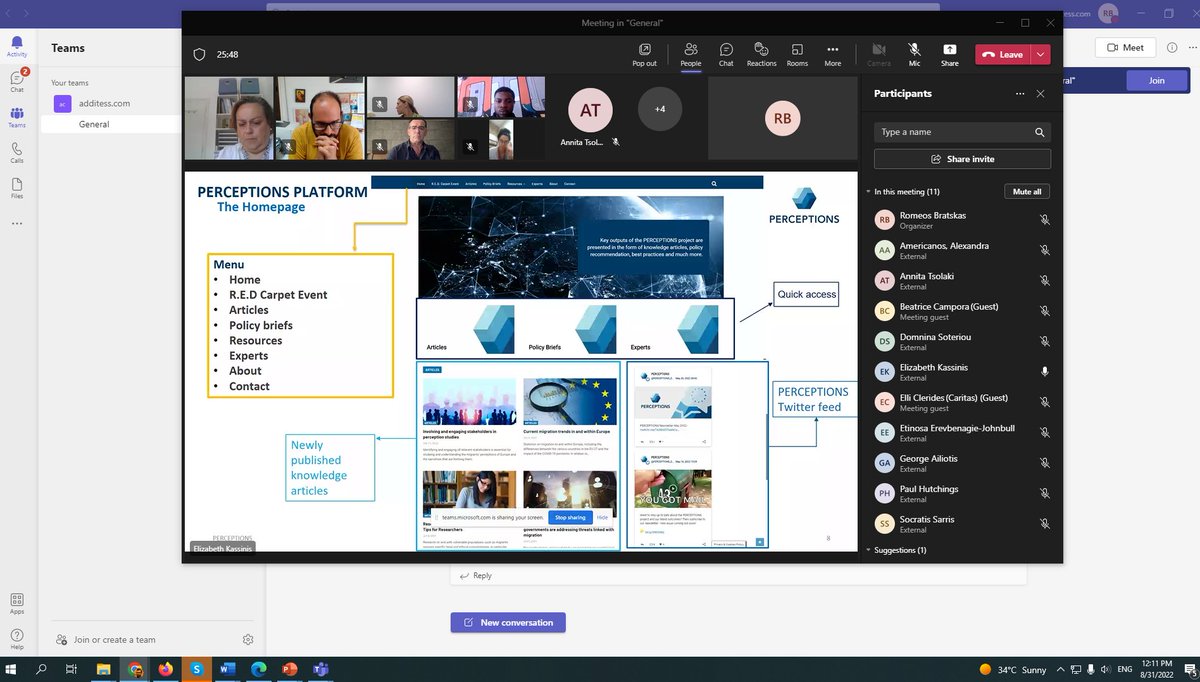This screenshot has height=682, width=1200.
Task: Unmute the Mic in meeting toolbar
Action: point(914,54)
